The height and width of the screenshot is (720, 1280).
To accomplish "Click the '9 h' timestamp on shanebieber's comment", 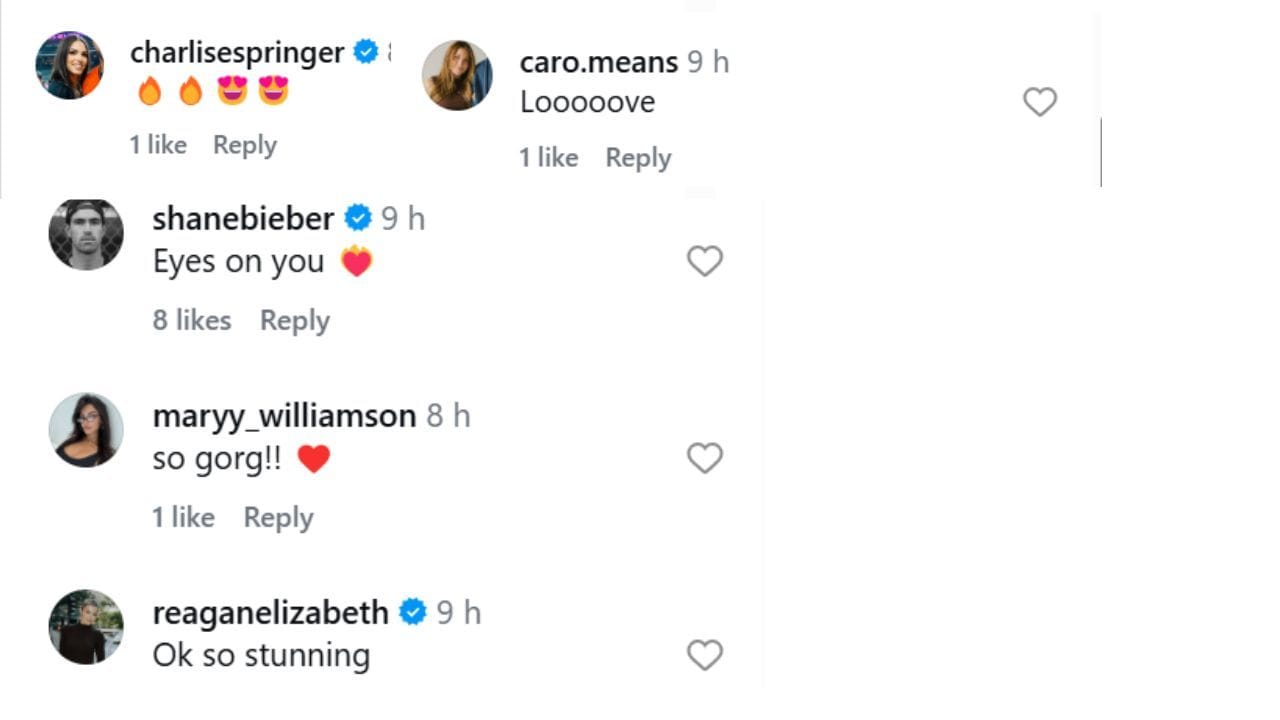I will pyautogui.click(x=404, y=218).
